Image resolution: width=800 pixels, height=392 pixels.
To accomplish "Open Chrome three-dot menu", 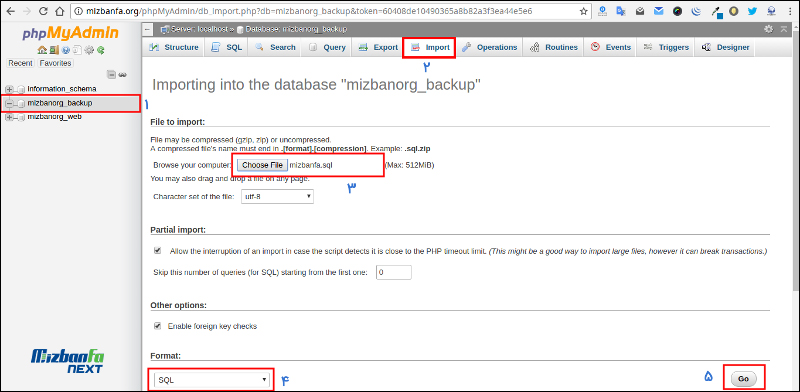I will (x=790, y=11).
